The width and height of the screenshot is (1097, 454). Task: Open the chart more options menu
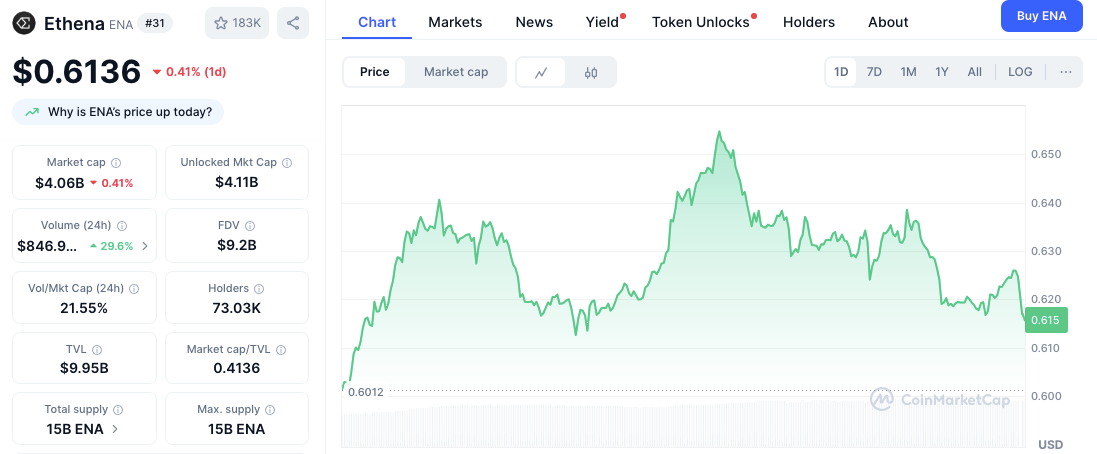[x=1065, y=72]
